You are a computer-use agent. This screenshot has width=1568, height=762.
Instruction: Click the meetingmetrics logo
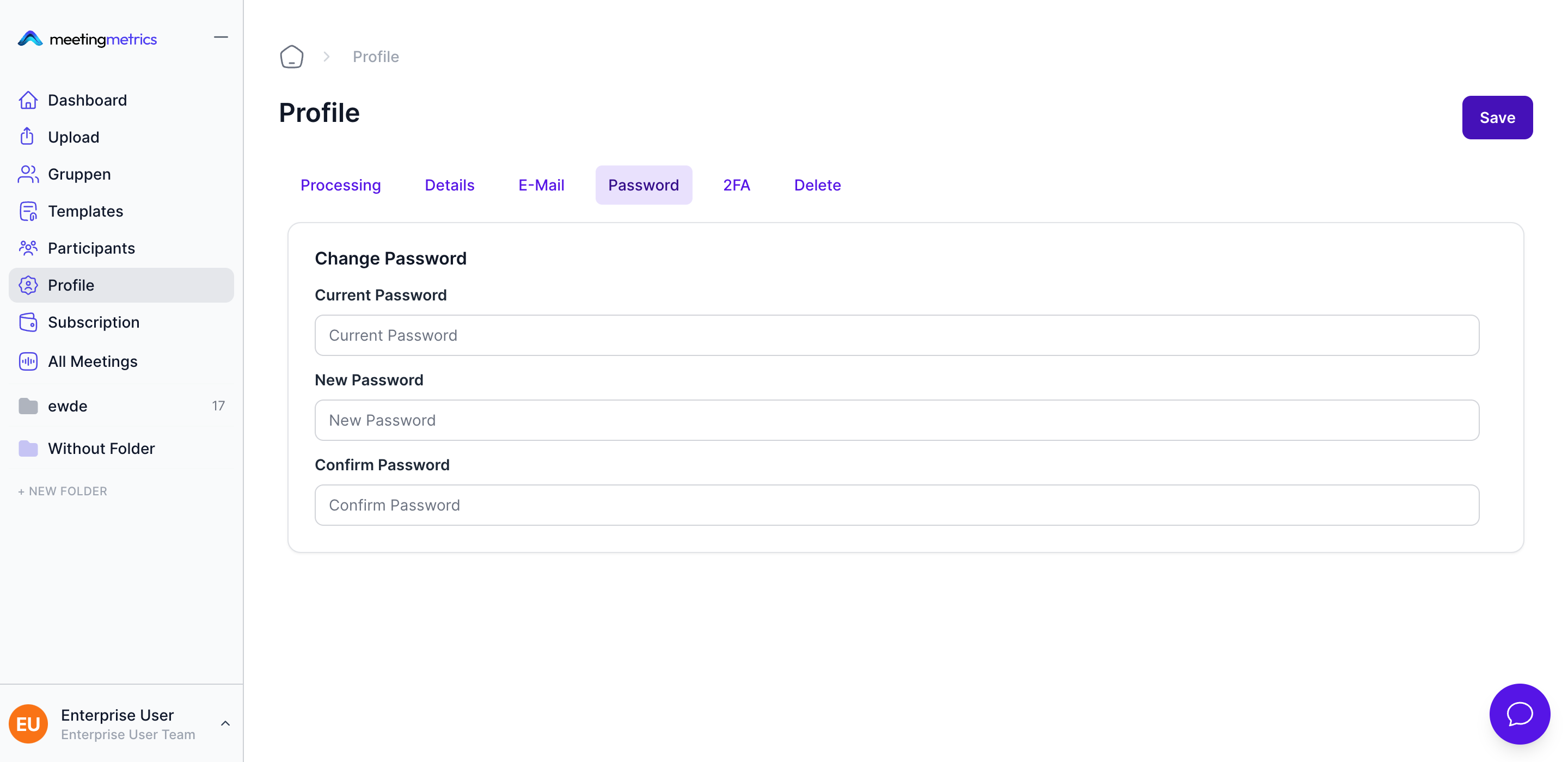point(88,39)
